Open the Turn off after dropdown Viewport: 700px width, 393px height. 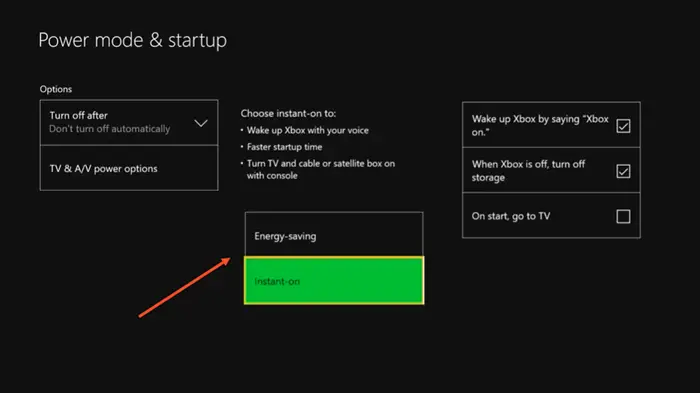point(129,122)
